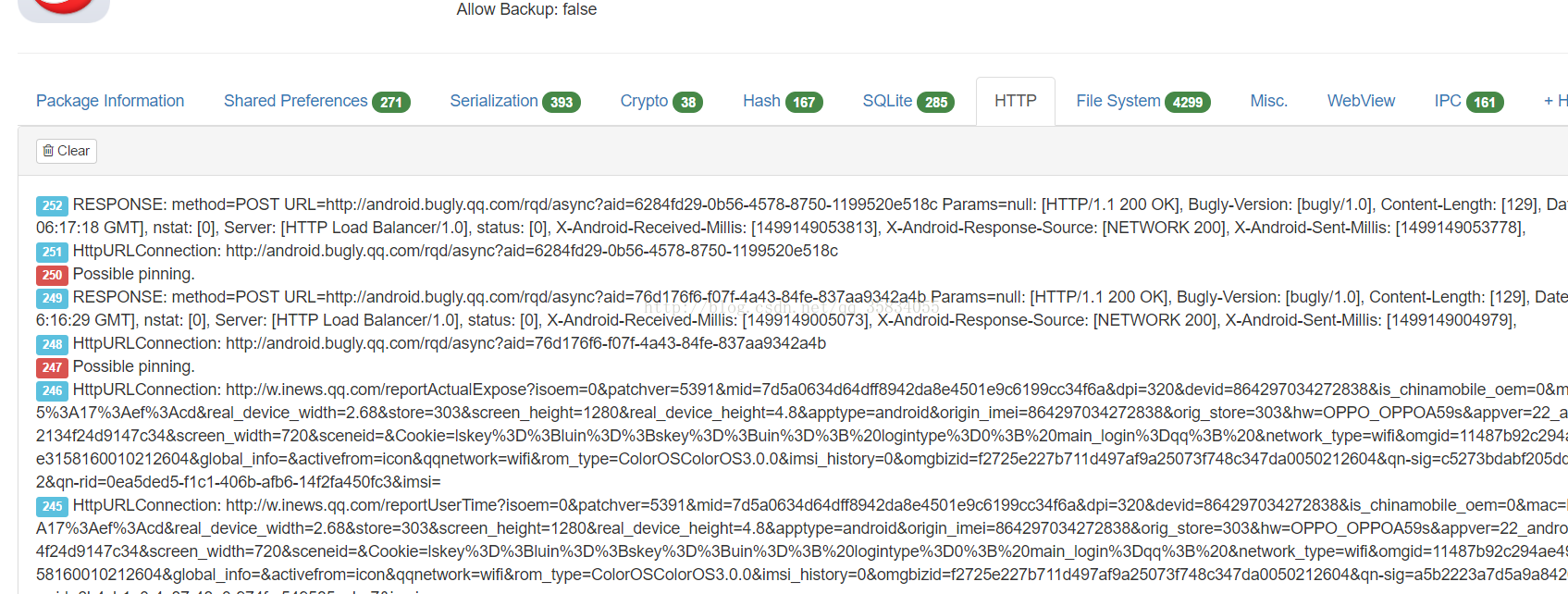Switch to the Hash tab

[782, 101]
